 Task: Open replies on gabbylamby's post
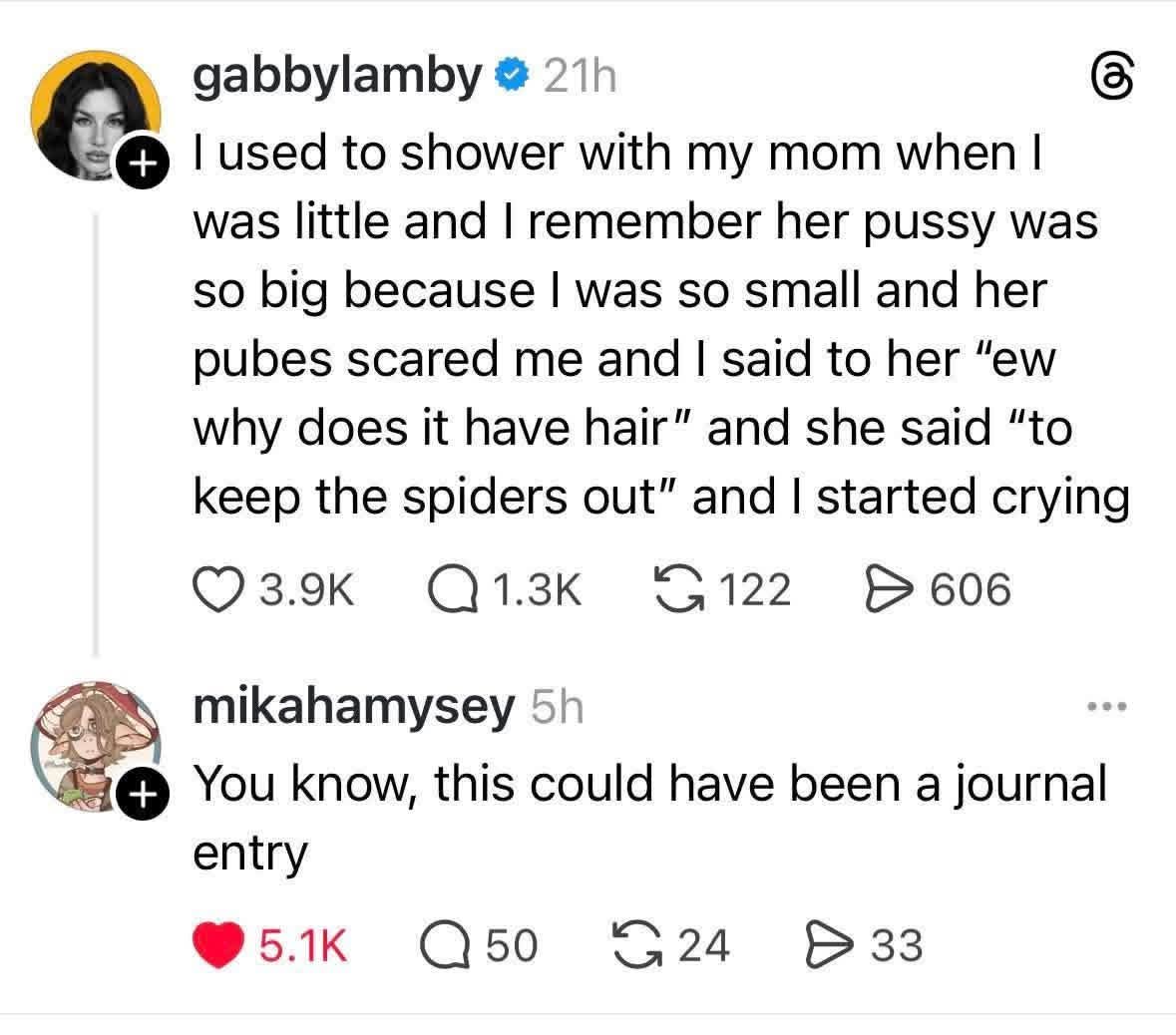(x=442, y=588)
